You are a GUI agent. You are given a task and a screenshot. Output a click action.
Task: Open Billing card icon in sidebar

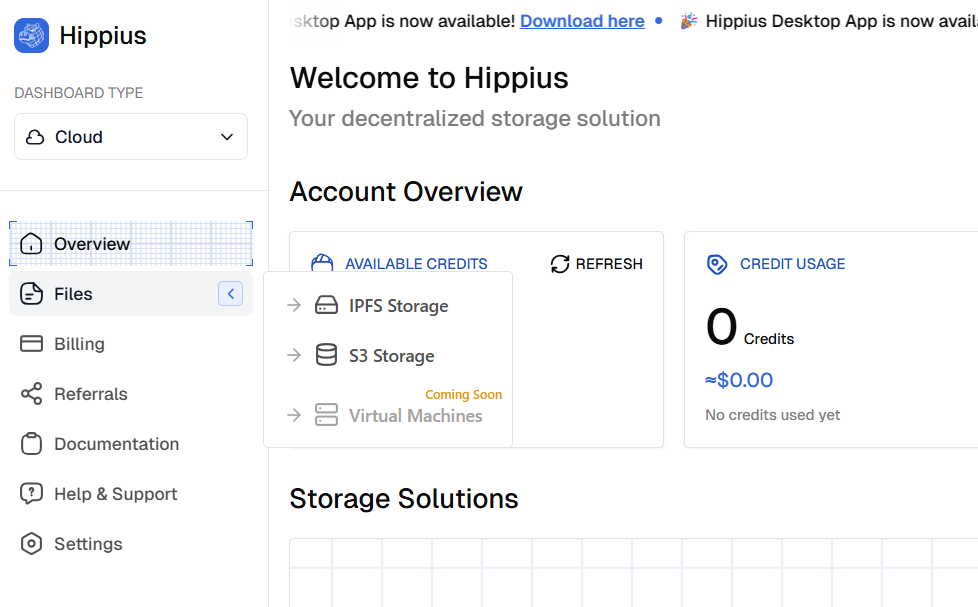click(x=32, y=344)
